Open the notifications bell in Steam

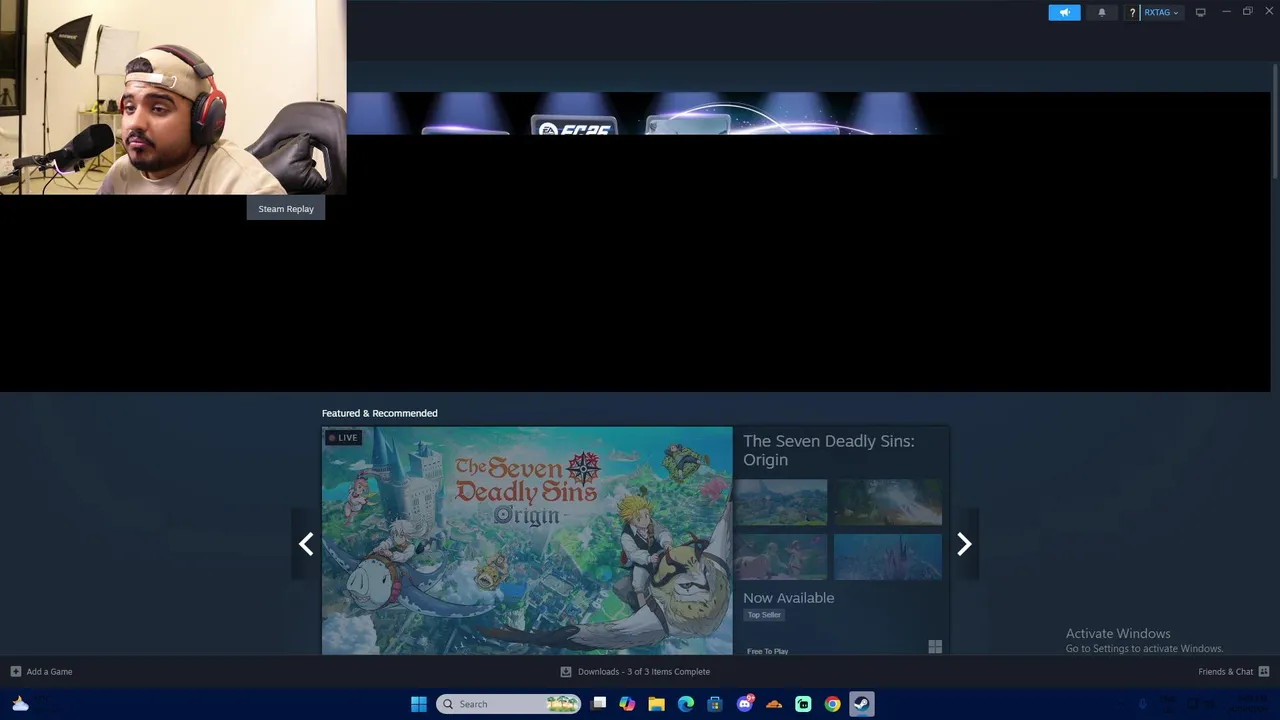click(x=1102, y=12)
